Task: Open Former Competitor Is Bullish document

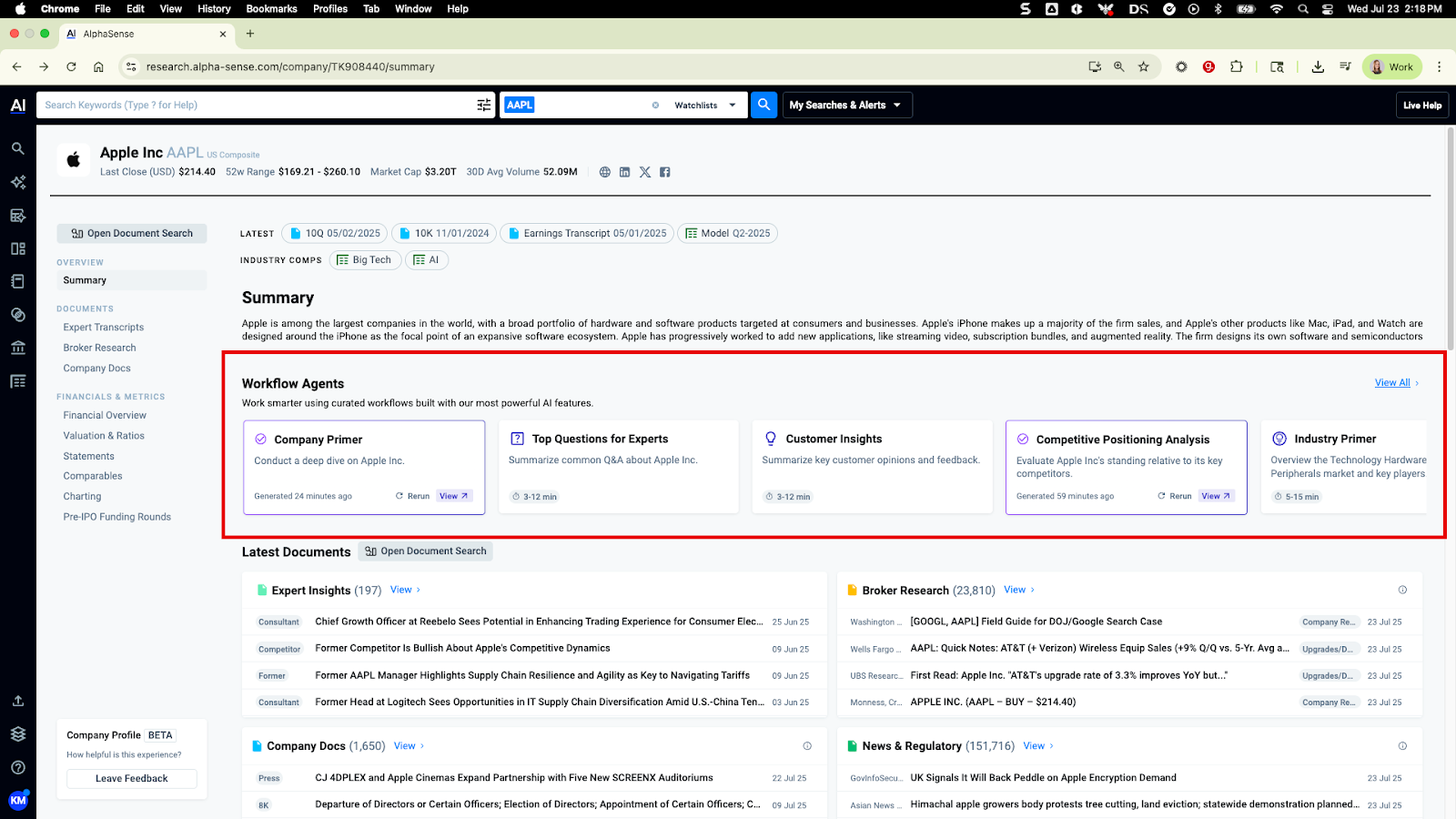Action: pyautogui.click(x=462, y=649)
